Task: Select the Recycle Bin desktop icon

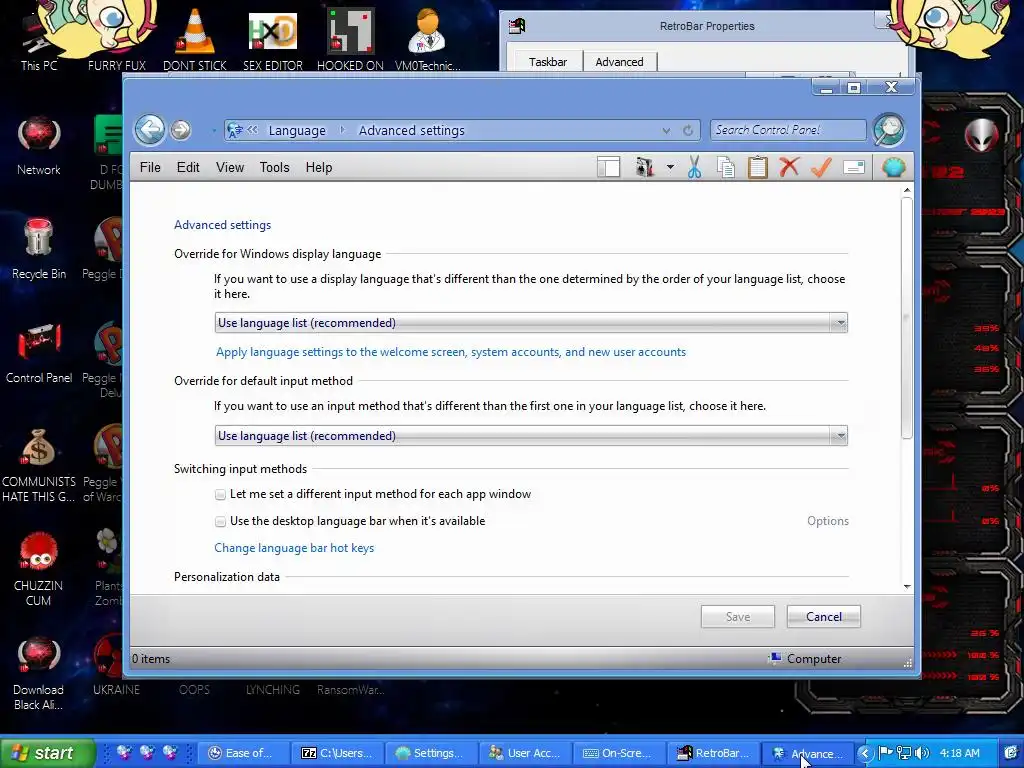Action: [39, 249]
